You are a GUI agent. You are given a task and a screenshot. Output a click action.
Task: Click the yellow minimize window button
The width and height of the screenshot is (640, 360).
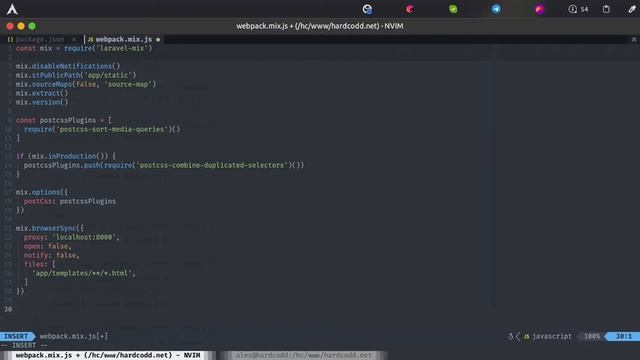pos(21,26)
